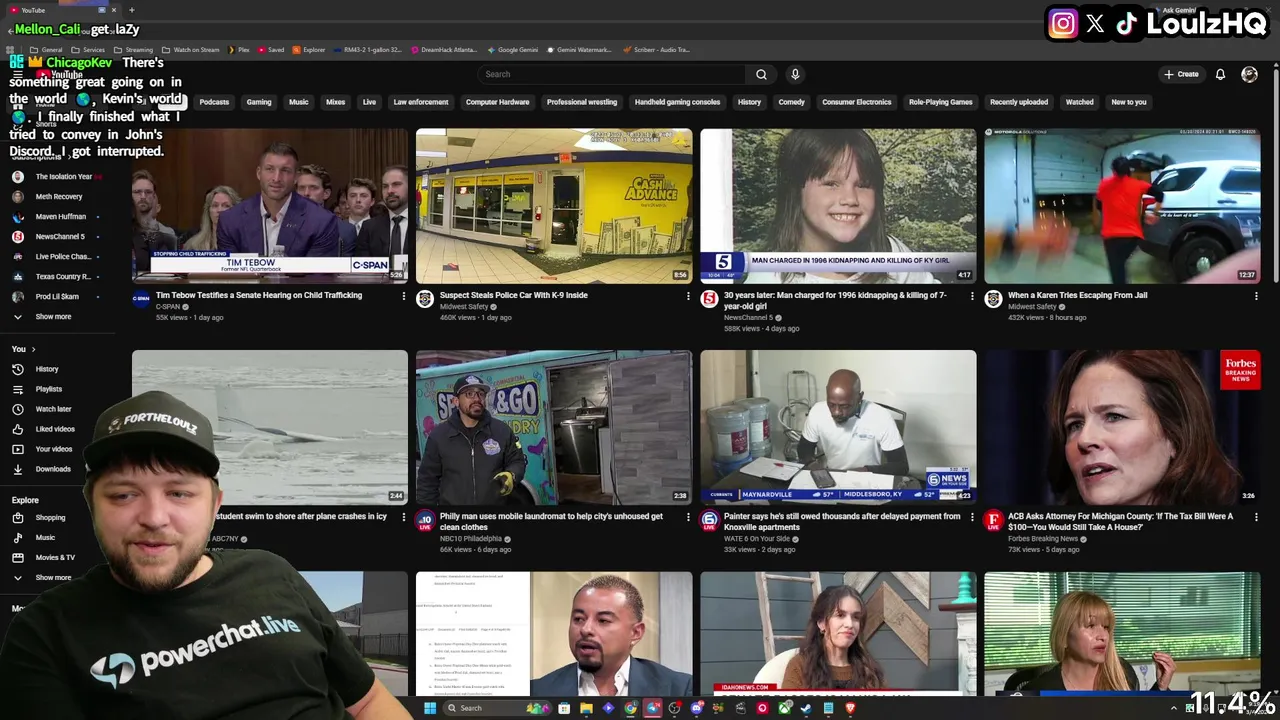Viewport: 1280px width, 720px height.
Task: Open the account avatar menu
Action: click(x=1249, y=74)
